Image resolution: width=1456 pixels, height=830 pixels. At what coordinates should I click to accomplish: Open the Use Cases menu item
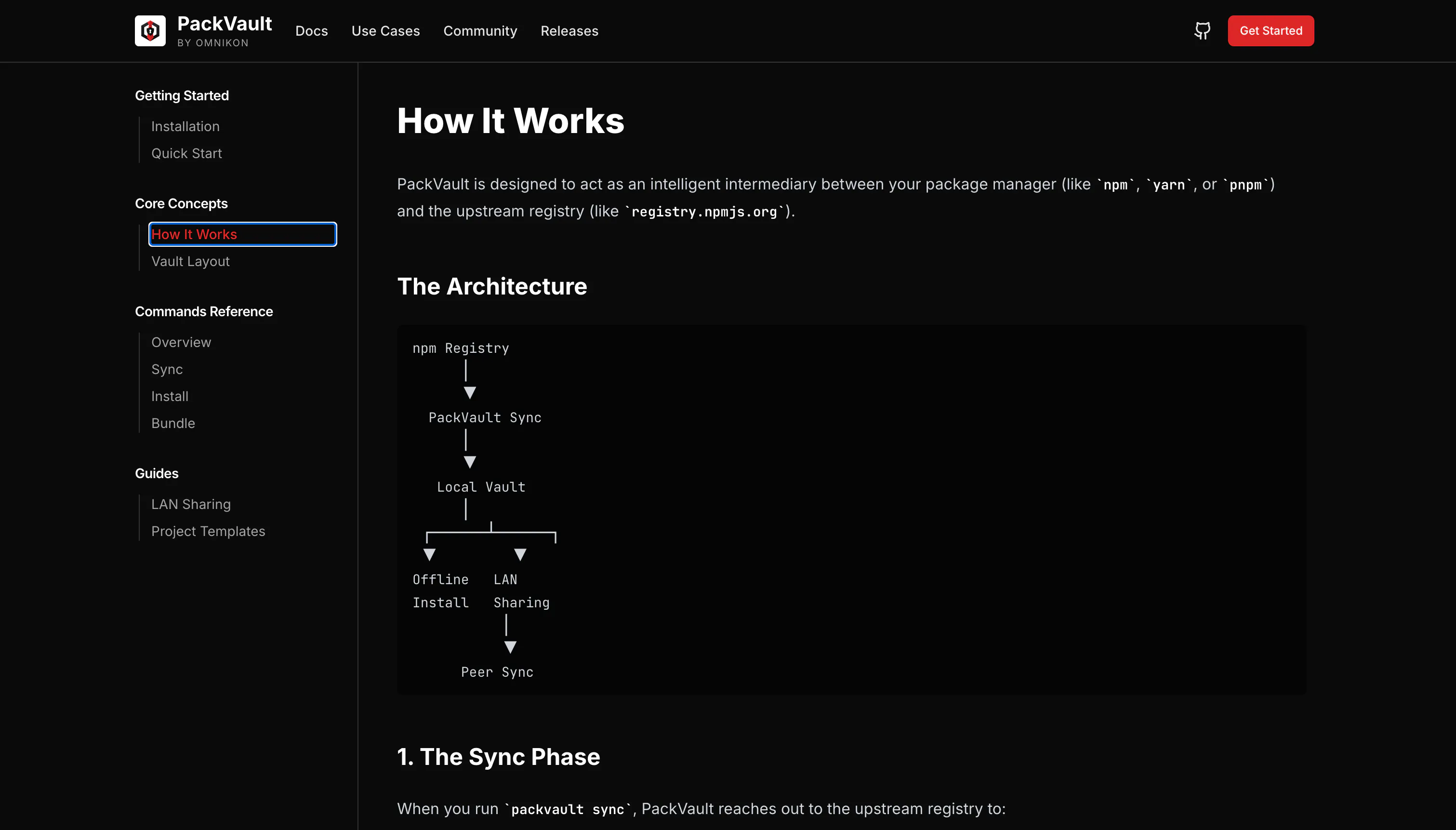(385, 31)
